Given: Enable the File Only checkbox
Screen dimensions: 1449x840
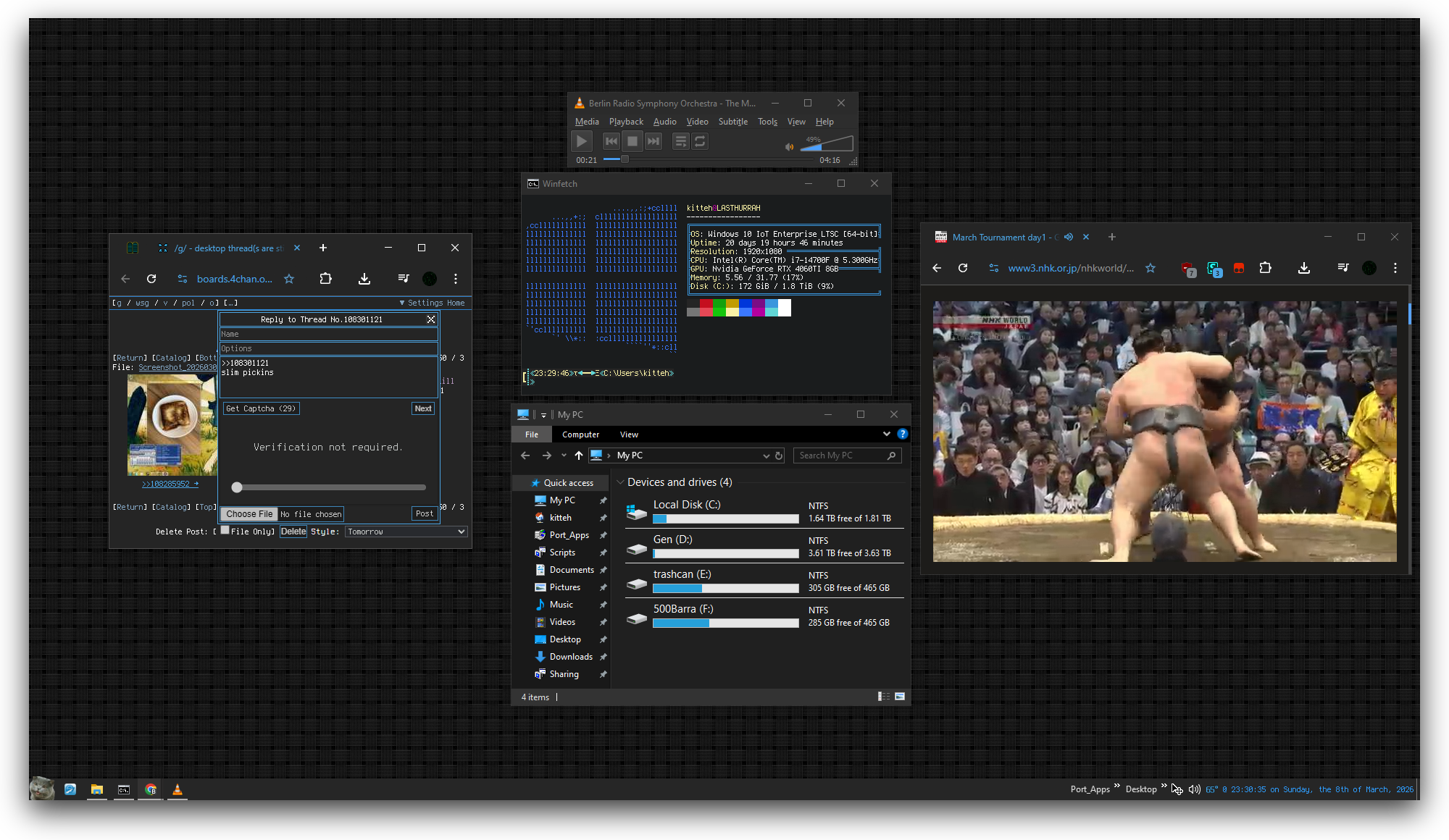Looking at the screenshot, I should pos(225,530).
